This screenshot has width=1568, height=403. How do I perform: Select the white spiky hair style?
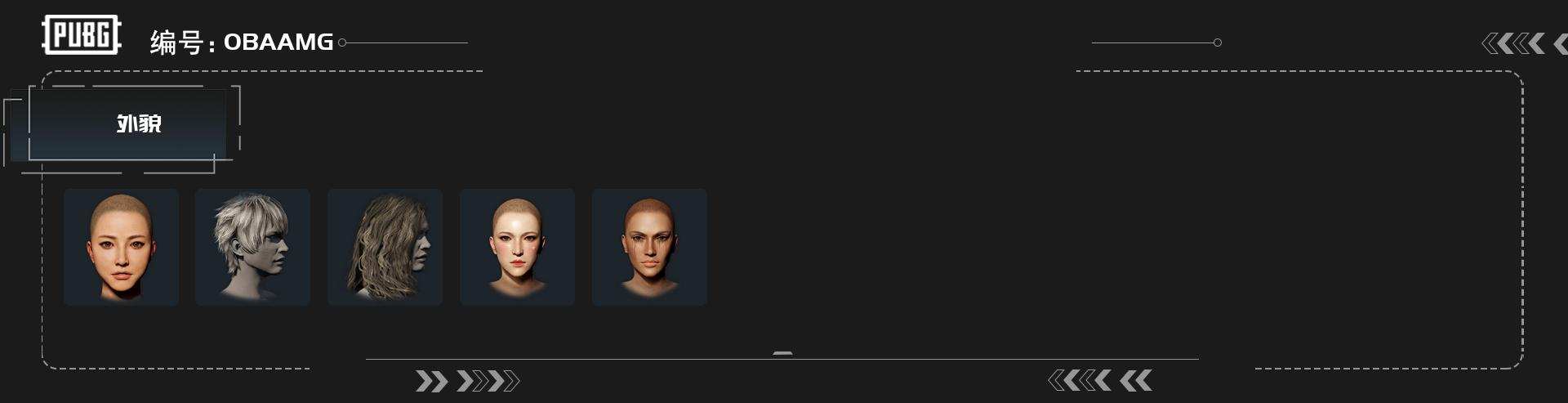253,247
